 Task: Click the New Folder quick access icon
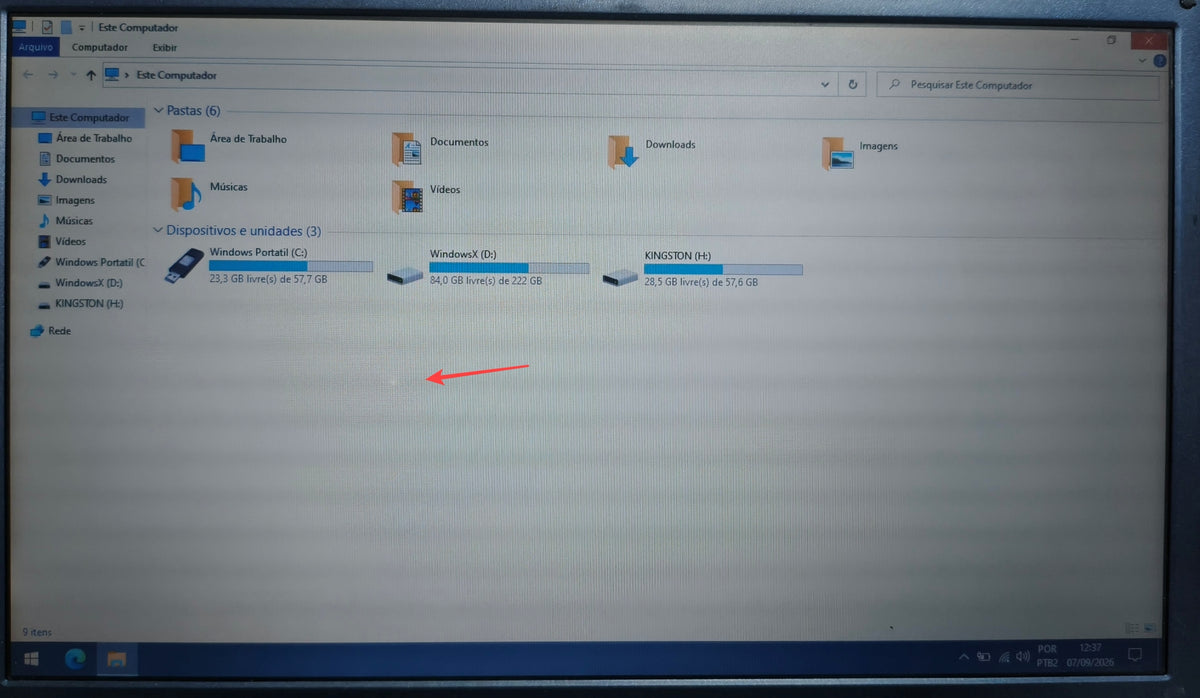click(65, 28)
